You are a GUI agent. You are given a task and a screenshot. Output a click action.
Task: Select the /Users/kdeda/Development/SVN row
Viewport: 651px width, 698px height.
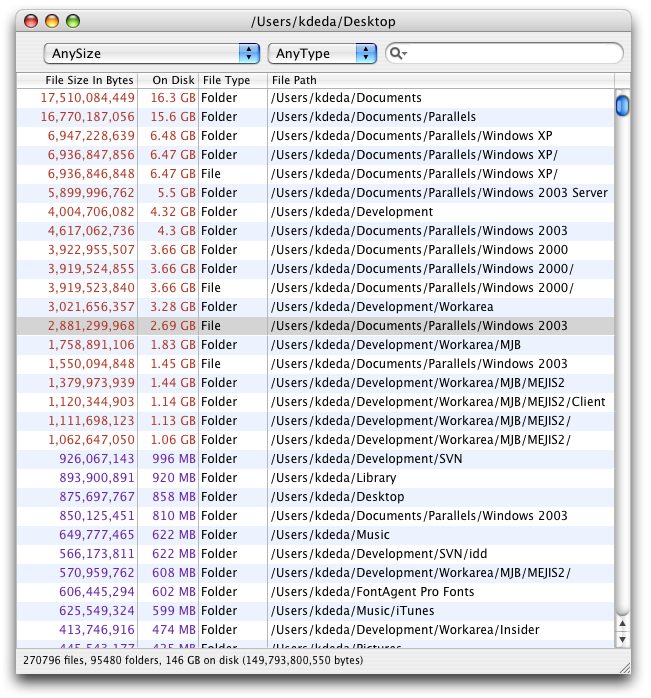point(315,459)
